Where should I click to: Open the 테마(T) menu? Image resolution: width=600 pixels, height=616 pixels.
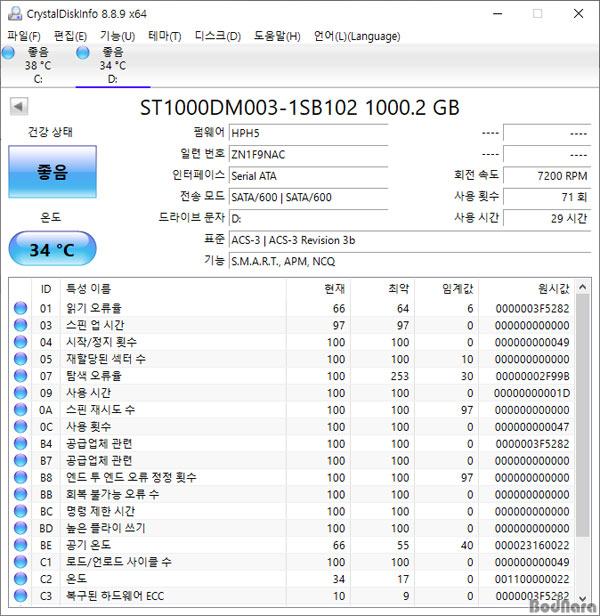pos(164,36)
